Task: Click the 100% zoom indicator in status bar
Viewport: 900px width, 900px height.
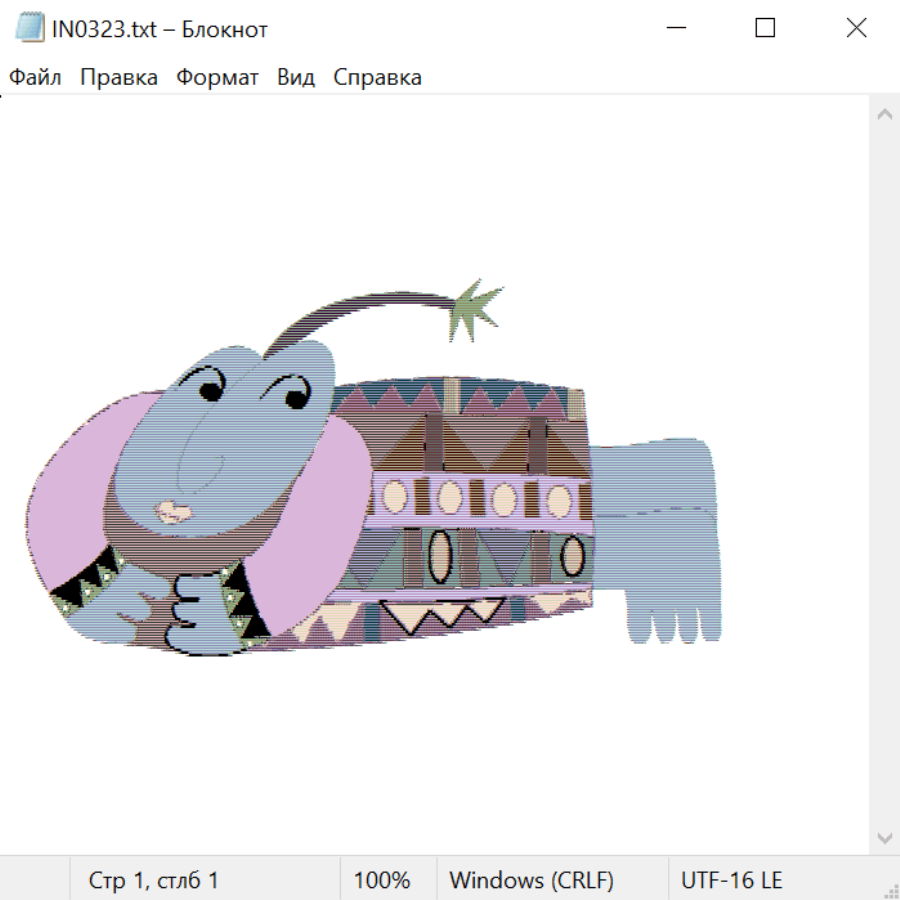Action: click(382, 880)
